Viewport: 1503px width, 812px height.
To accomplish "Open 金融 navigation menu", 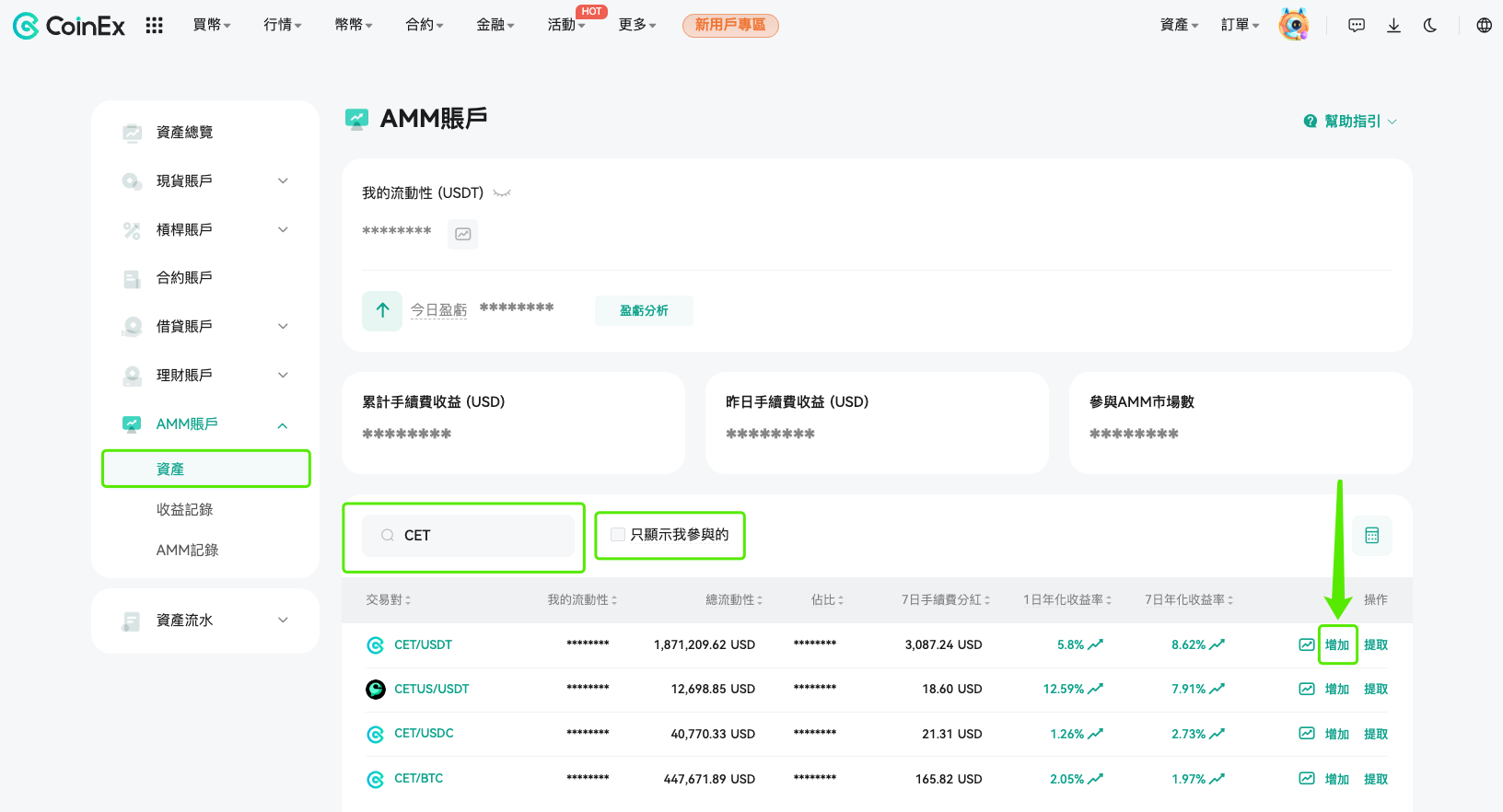I will pos(495,25).
